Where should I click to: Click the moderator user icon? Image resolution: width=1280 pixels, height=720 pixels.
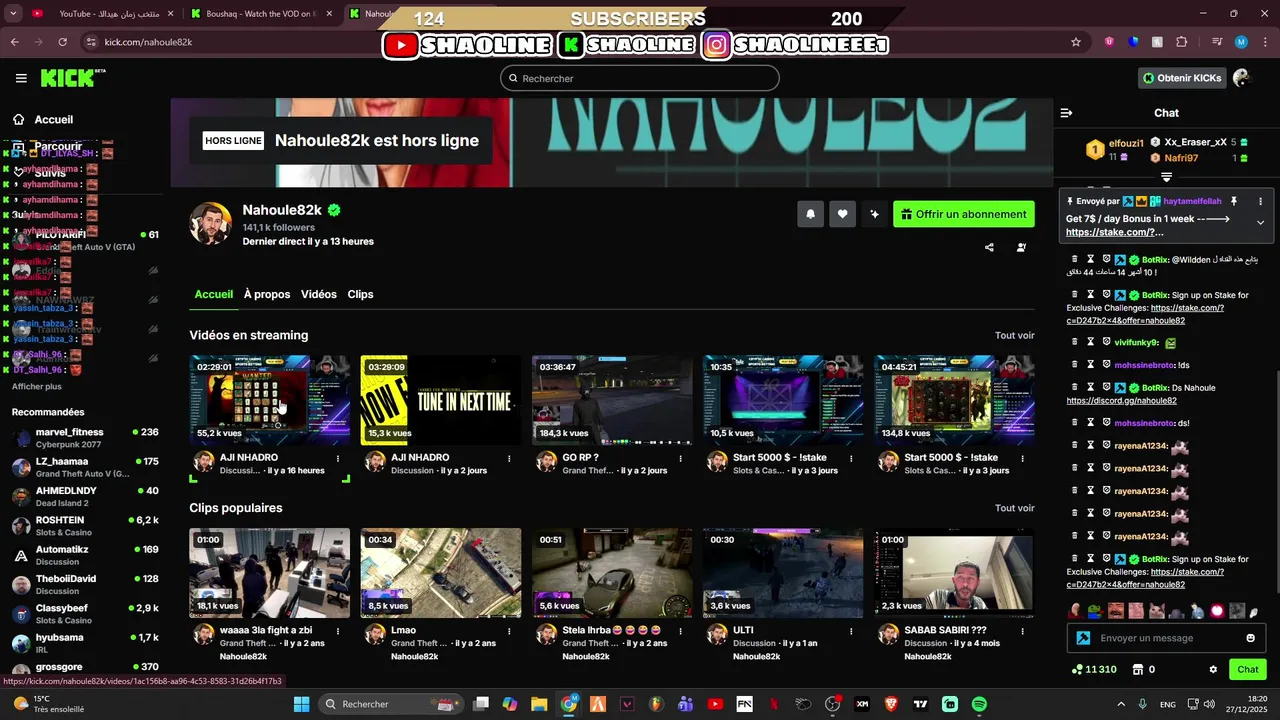[x=1021, y=247]
